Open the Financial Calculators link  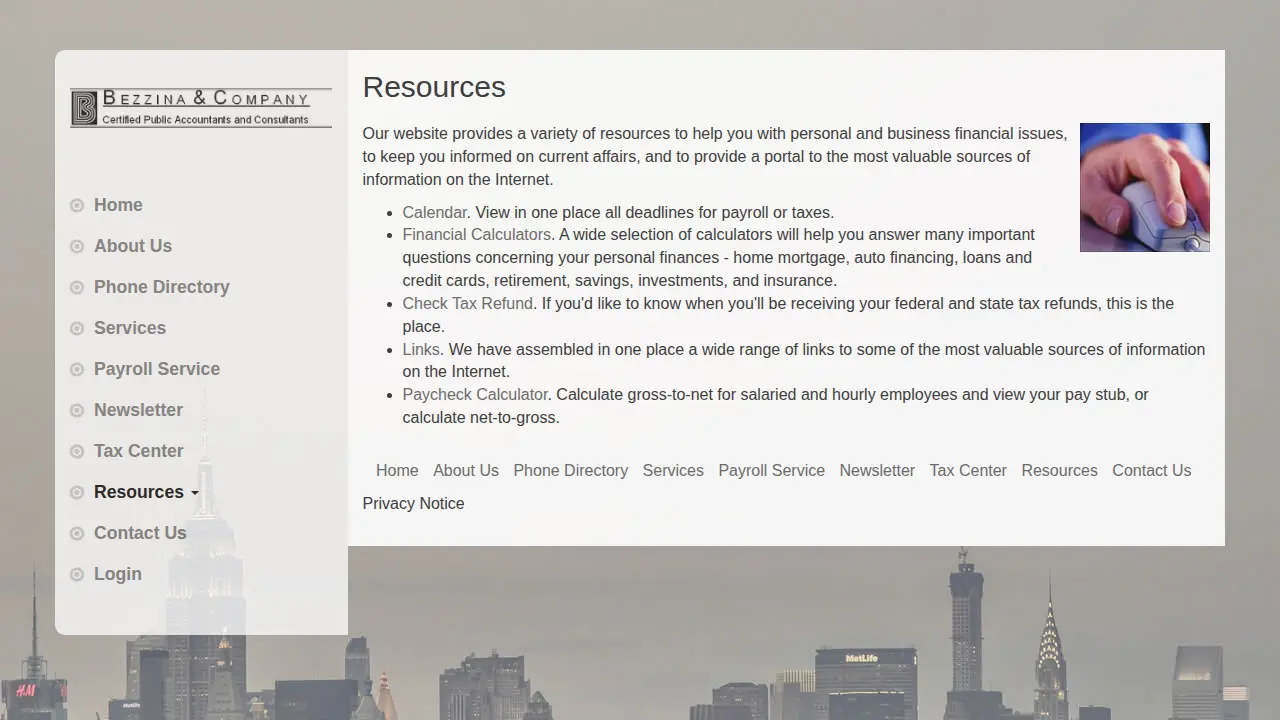coord(477,234)
